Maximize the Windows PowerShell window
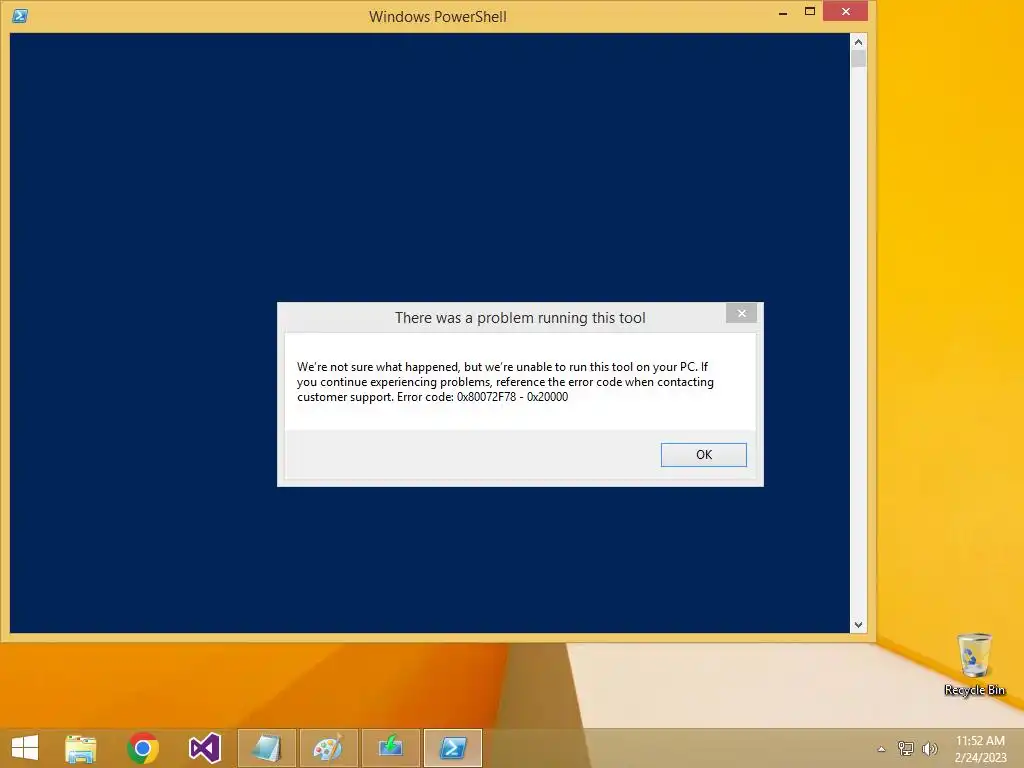Viewport: 1024px width, 768px height. 810,12
